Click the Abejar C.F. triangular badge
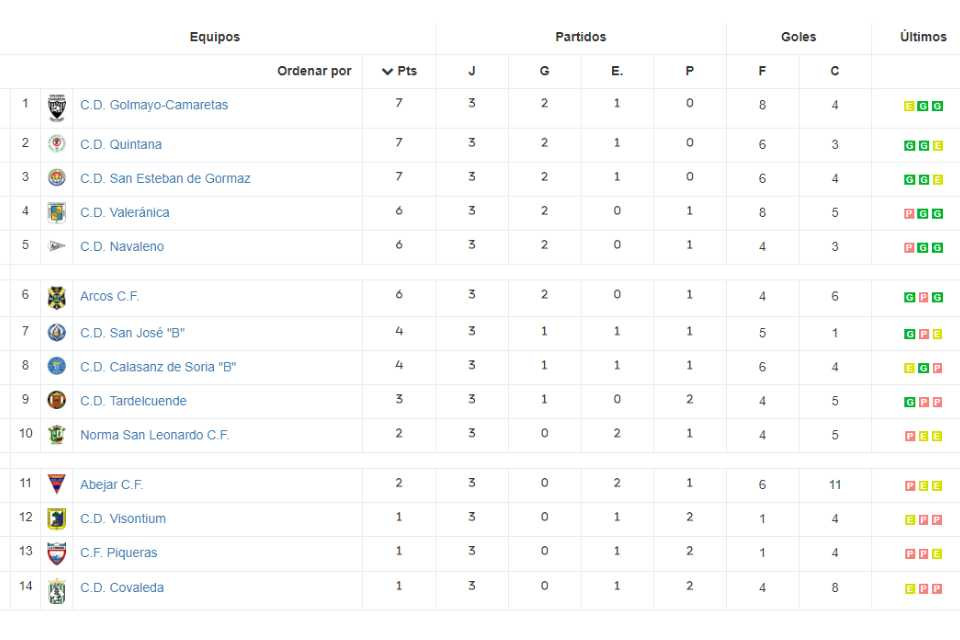 [x=57, y=484]
